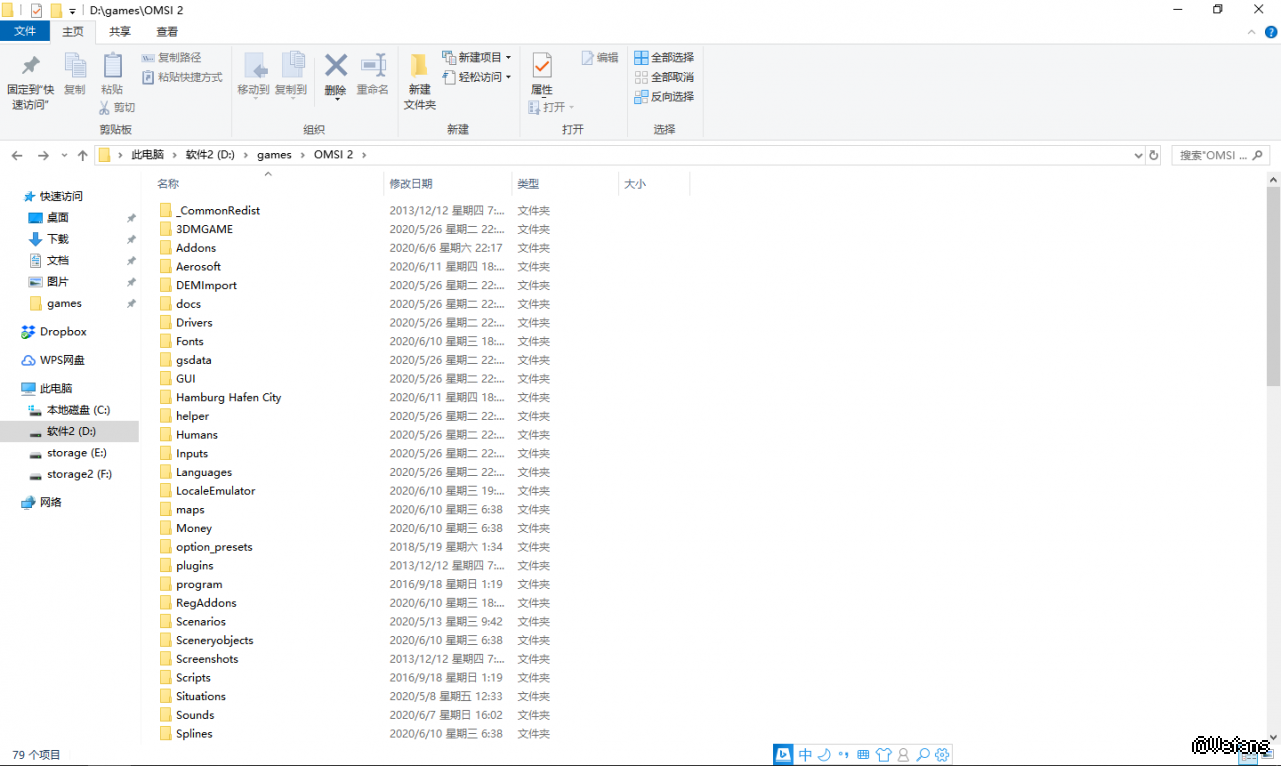Viewport: 1281px width, 766px height.
Task: Select 桌面 in the navigation pane
Action: click(x=58, y=218)
